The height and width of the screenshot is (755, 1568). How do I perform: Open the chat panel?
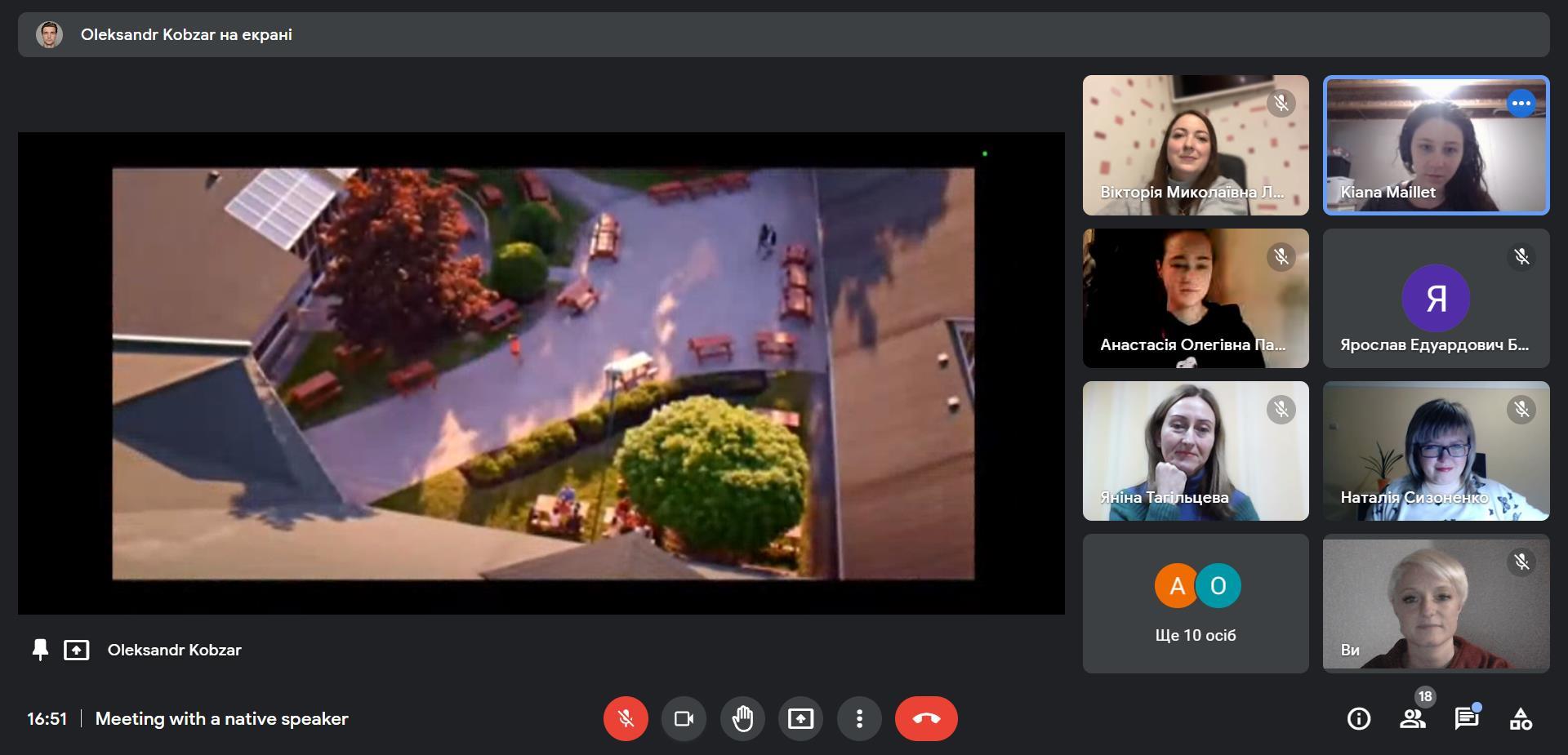click(1467, 718)
